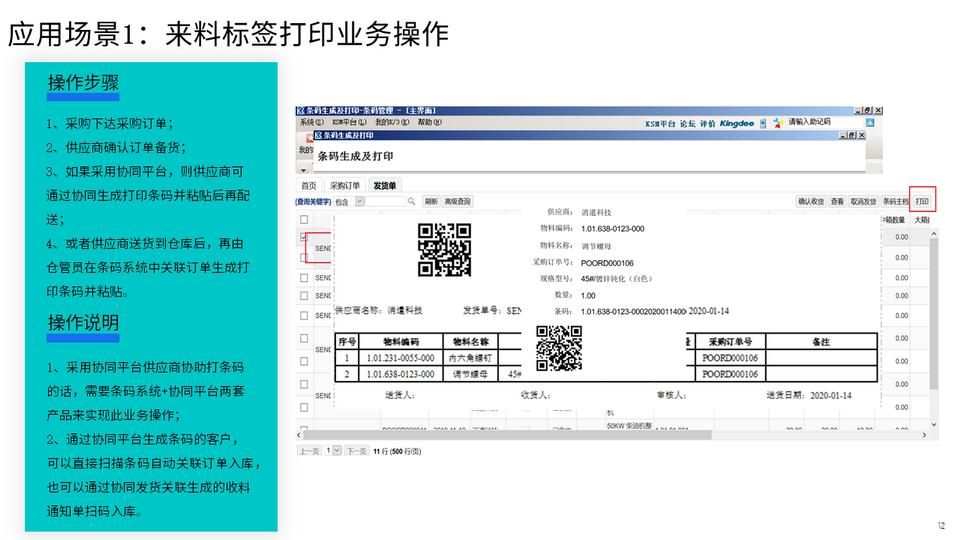Image resolution: width=960 pixels, height=540 pixels.
Task: Tick the select-all checkbox in table header
Action: (304, 219)
